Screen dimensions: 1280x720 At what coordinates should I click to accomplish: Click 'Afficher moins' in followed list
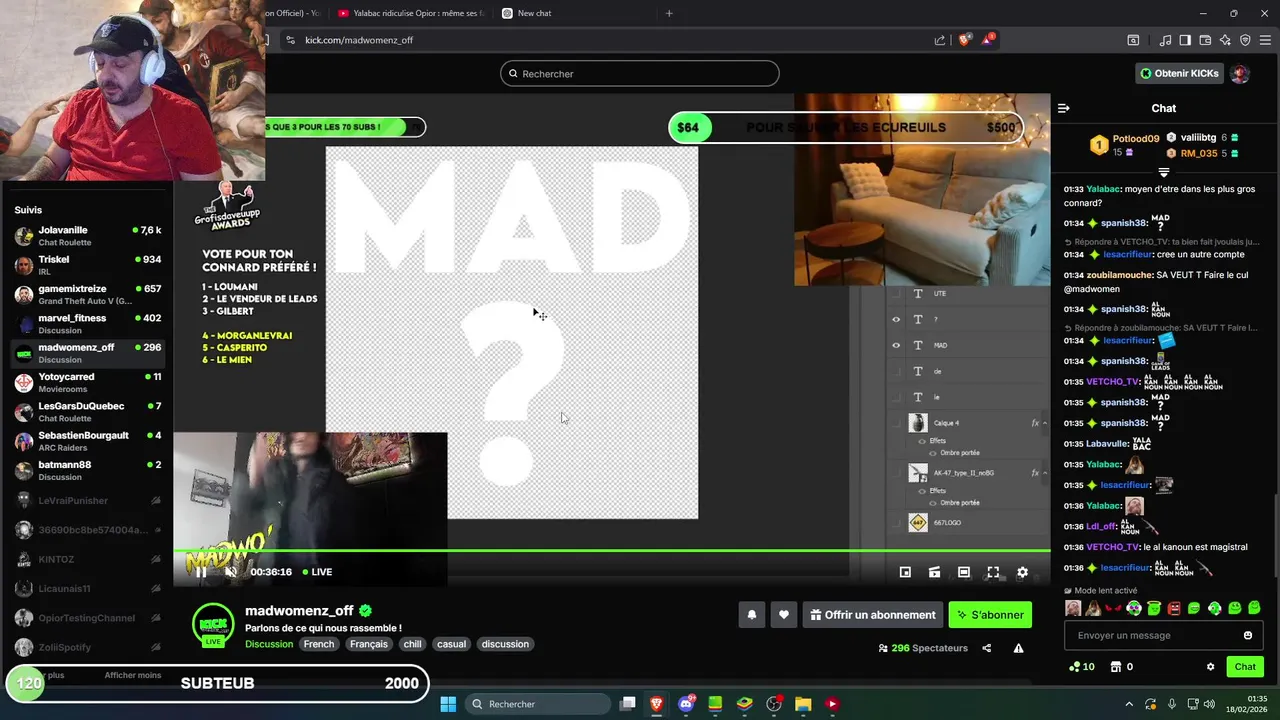coord(133,675)
